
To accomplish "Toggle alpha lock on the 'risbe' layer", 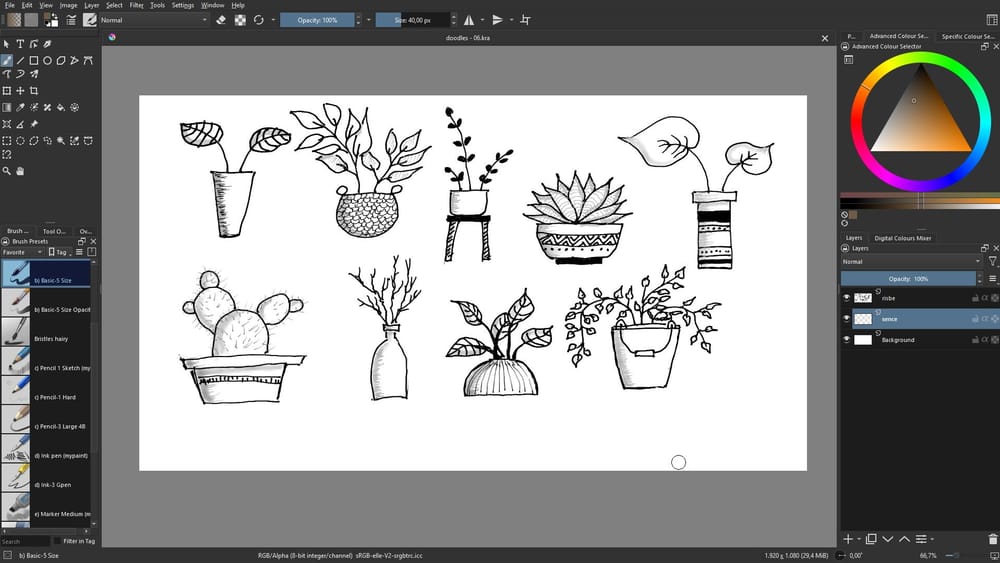I will [994, 298].
